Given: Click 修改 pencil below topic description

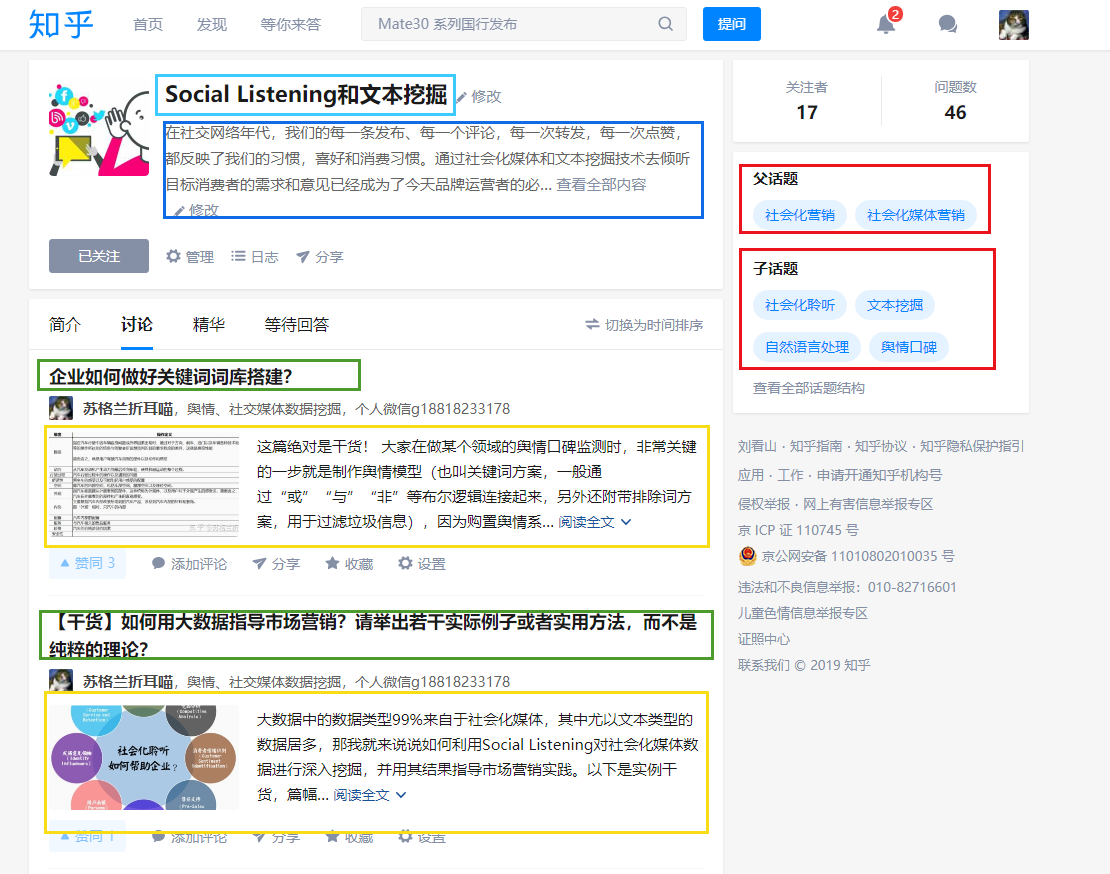Looking at the screenshot, I should [x=196, y=210].
